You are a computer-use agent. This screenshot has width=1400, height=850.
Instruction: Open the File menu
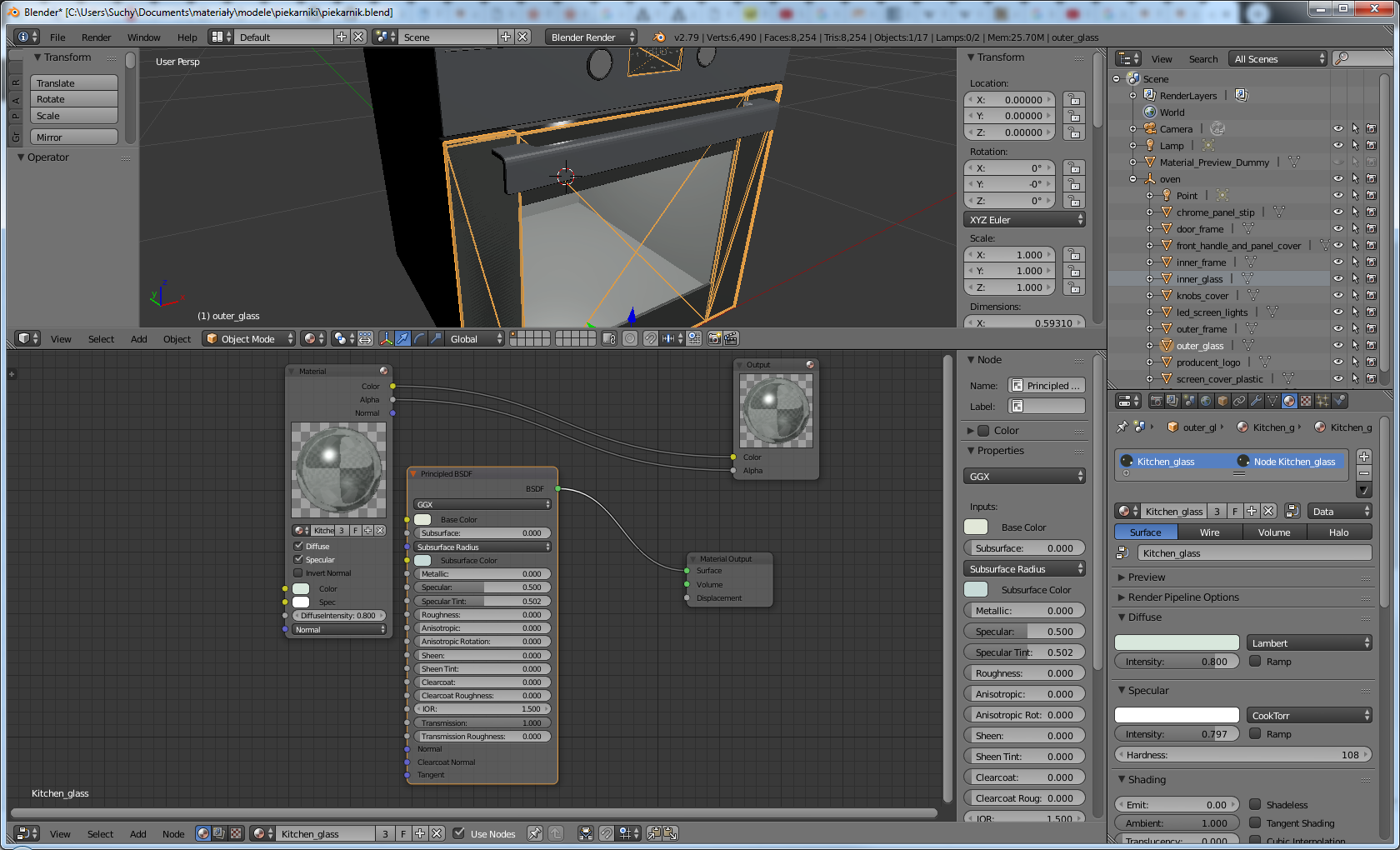tap(57, 37)
